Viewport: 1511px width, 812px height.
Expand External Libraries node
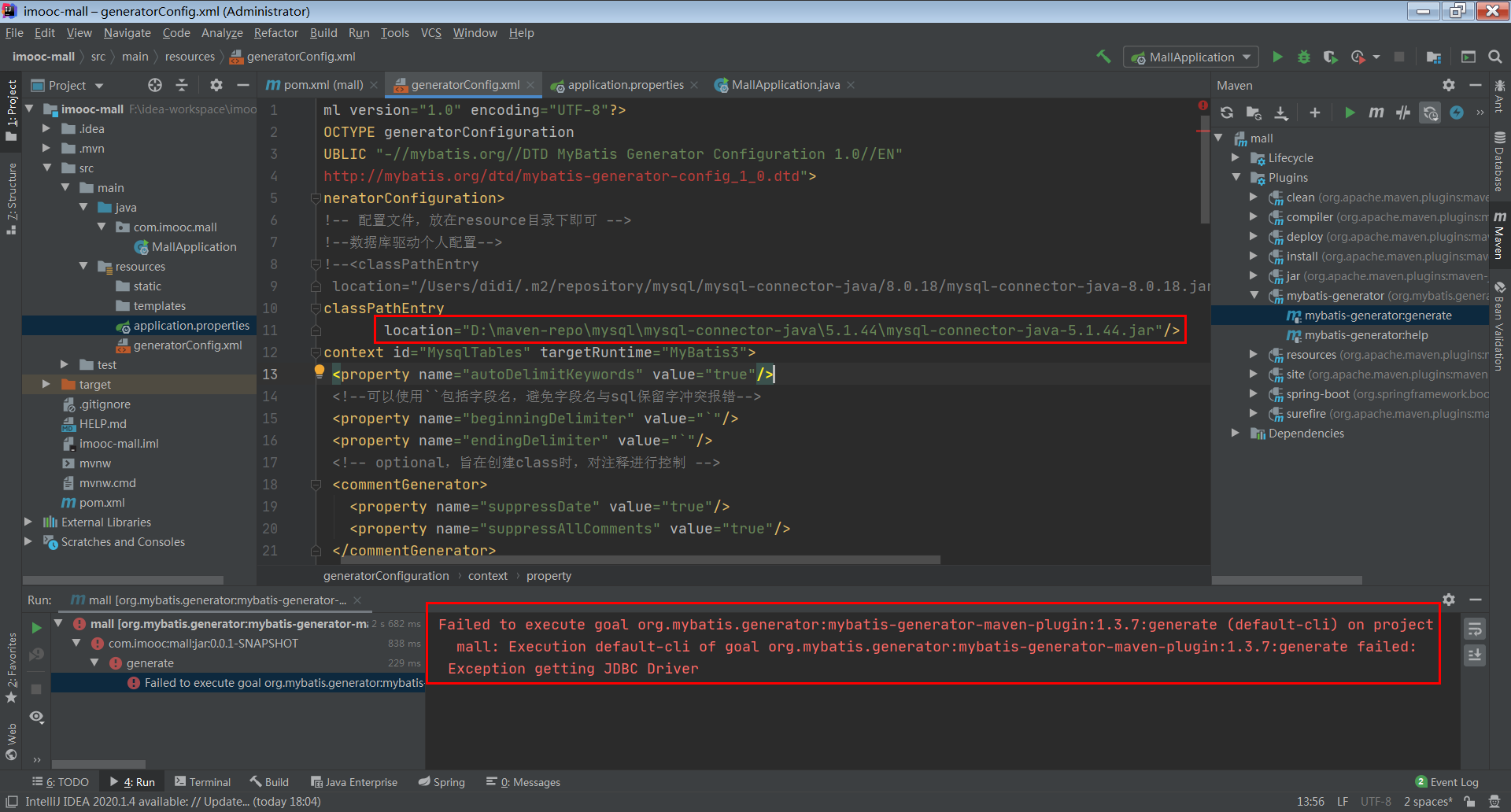click(x=28, y=522)
